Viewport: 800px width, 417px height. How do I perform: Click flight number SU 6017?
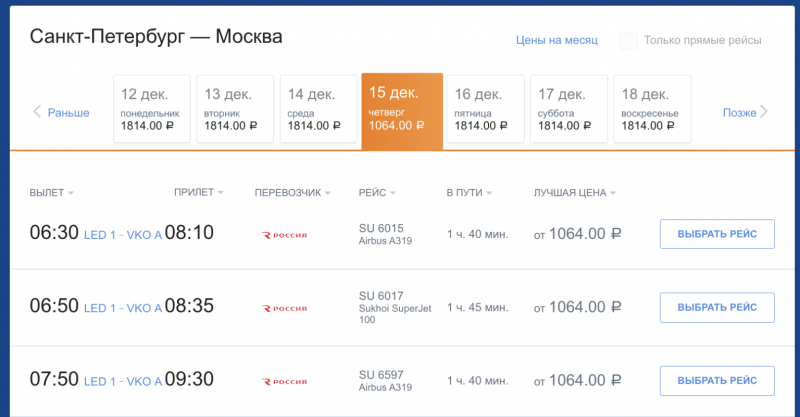tap(381, 296)
